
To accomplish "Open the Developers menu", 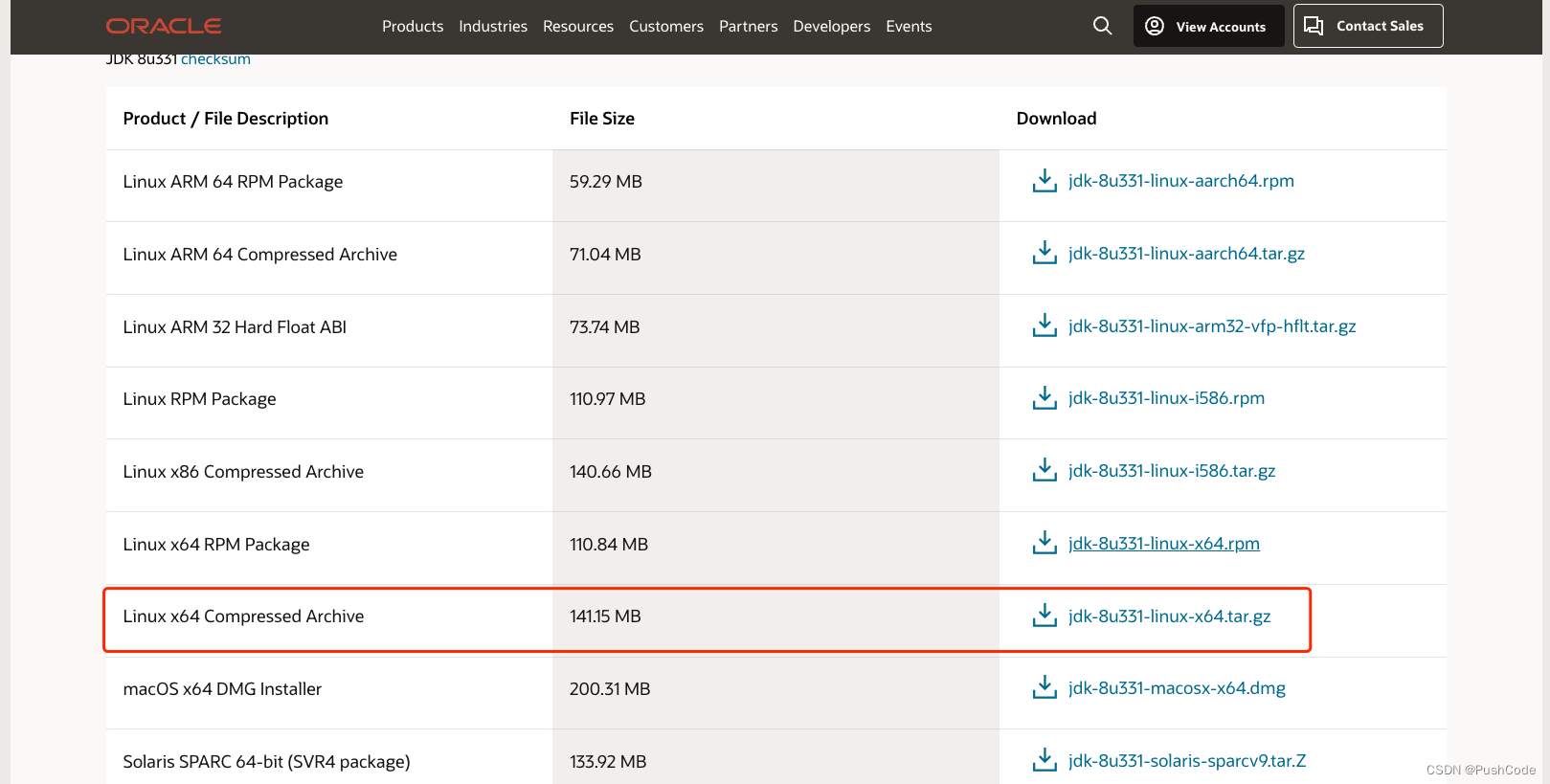I will click(832, 26).
